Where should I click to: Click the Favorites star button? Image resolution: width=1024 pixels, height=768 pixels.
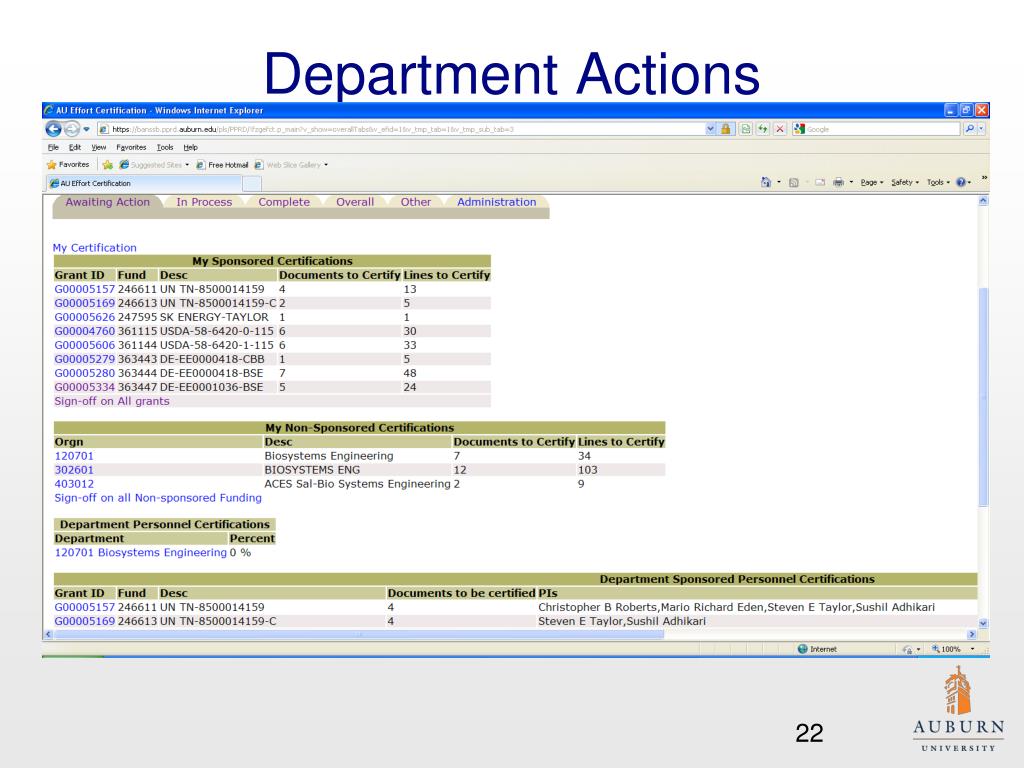pyautogui.click(x=68, y=165)
